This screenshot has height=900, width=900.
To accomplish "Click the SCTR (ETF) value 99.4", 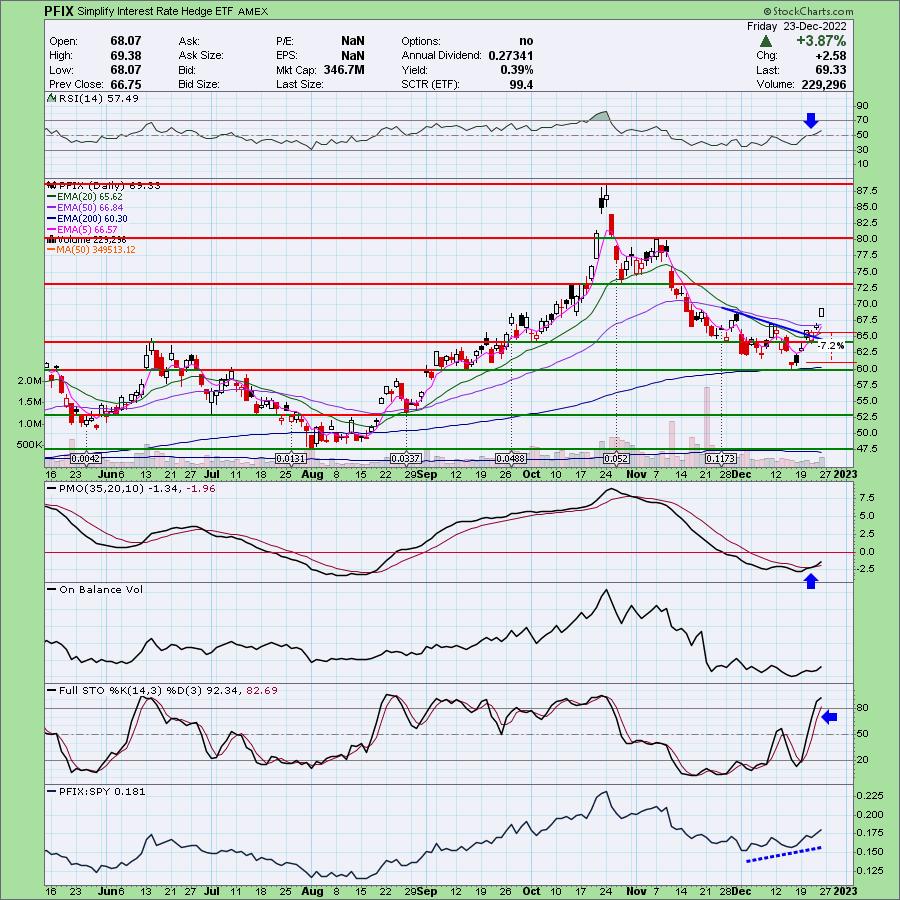I will click(522, 84).
